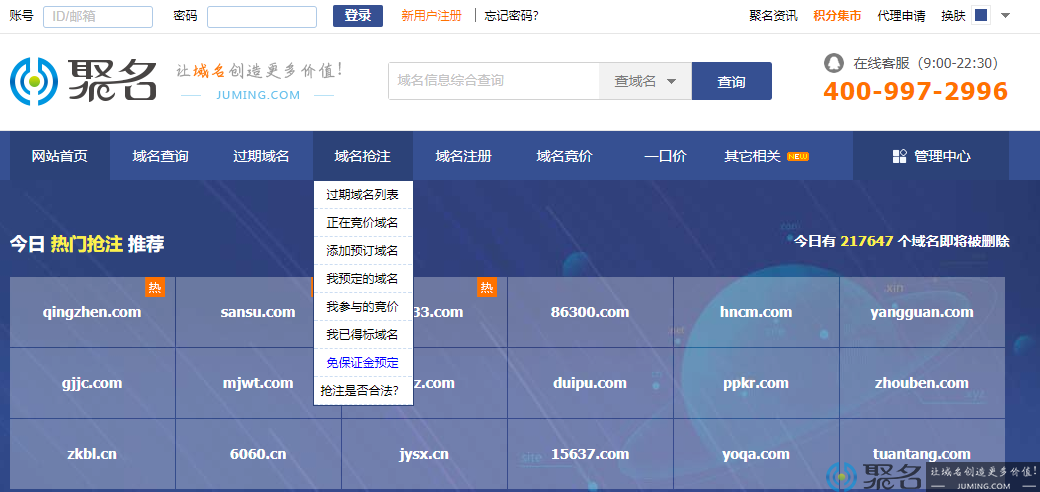Open the 域名抢注 navigation item

(363, 156)
